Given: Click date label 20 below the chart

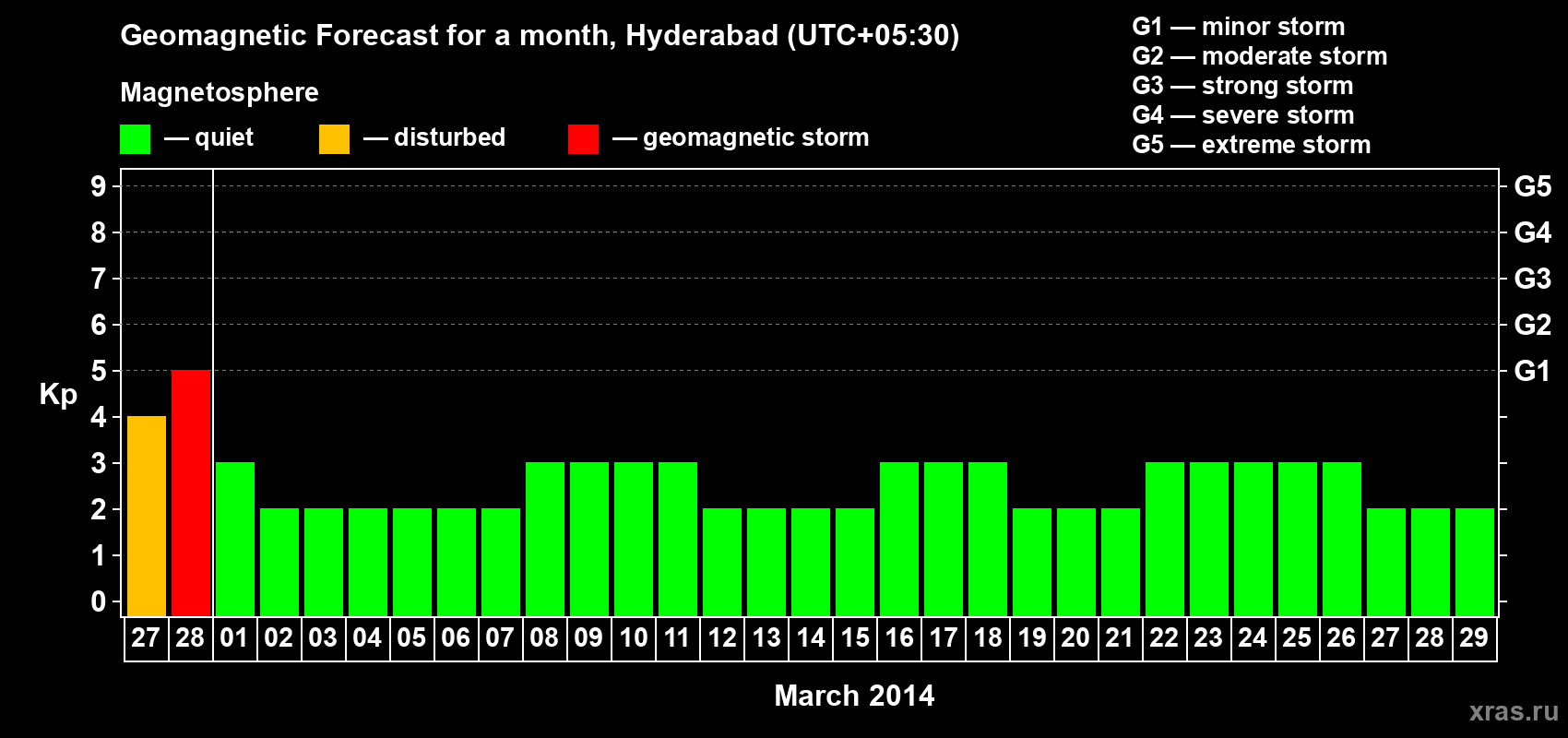Looking at the screenshot, I should click(1075, 637).
